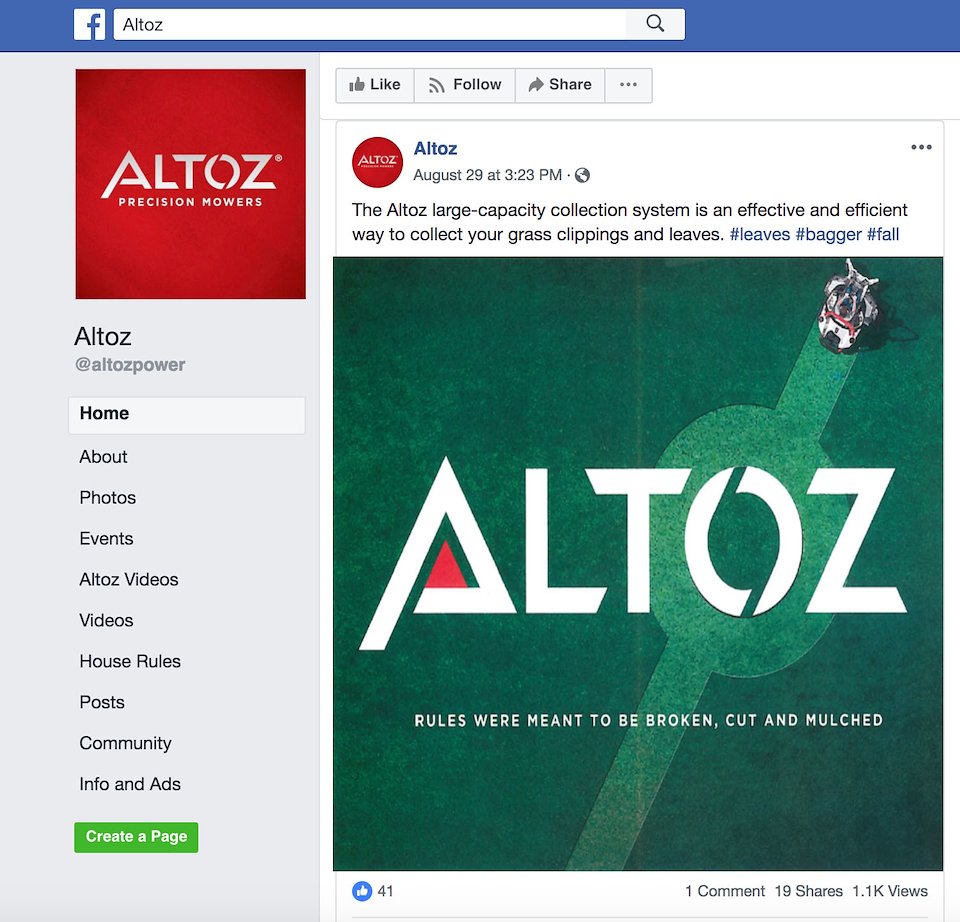960x922 pixels.
Task: Click in the Facebook search field
Action: 370,24
